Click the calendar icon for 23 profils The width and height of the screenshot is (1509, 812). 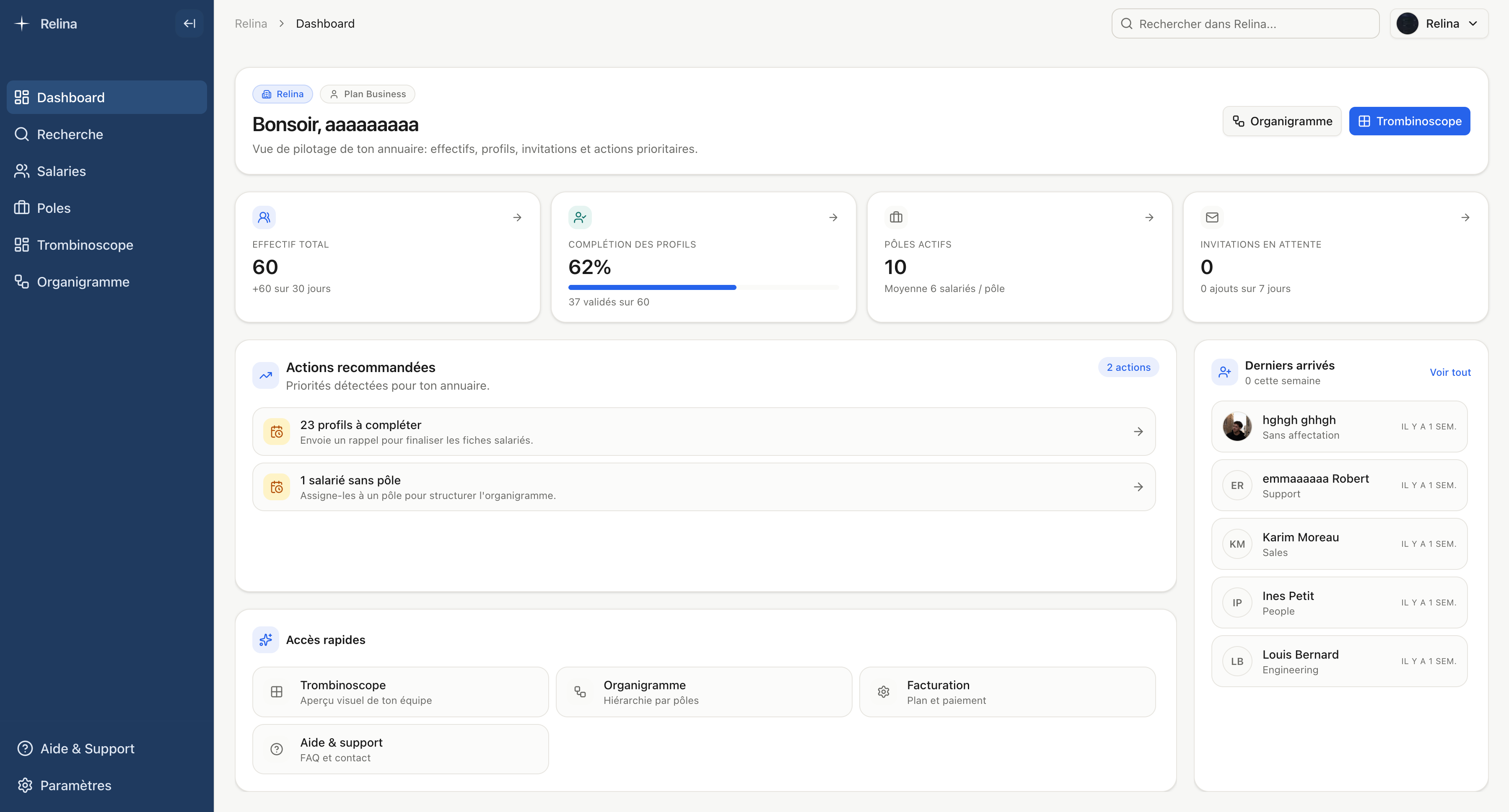coord(277,432)
